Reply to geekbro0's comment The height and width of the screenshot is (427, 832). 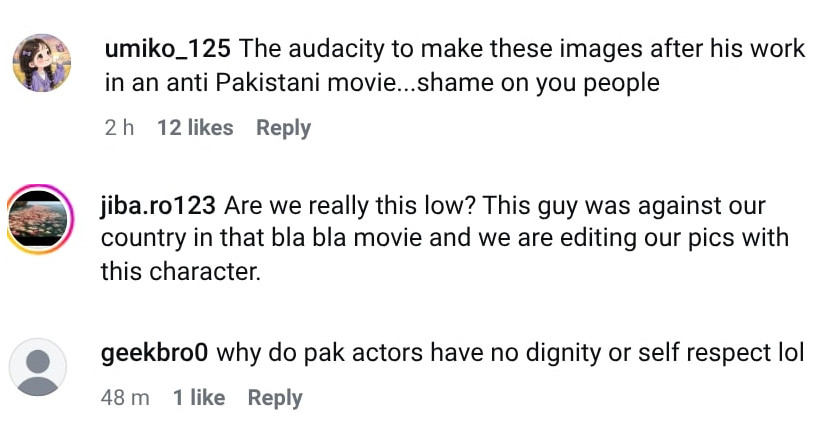tap(275, 398)
